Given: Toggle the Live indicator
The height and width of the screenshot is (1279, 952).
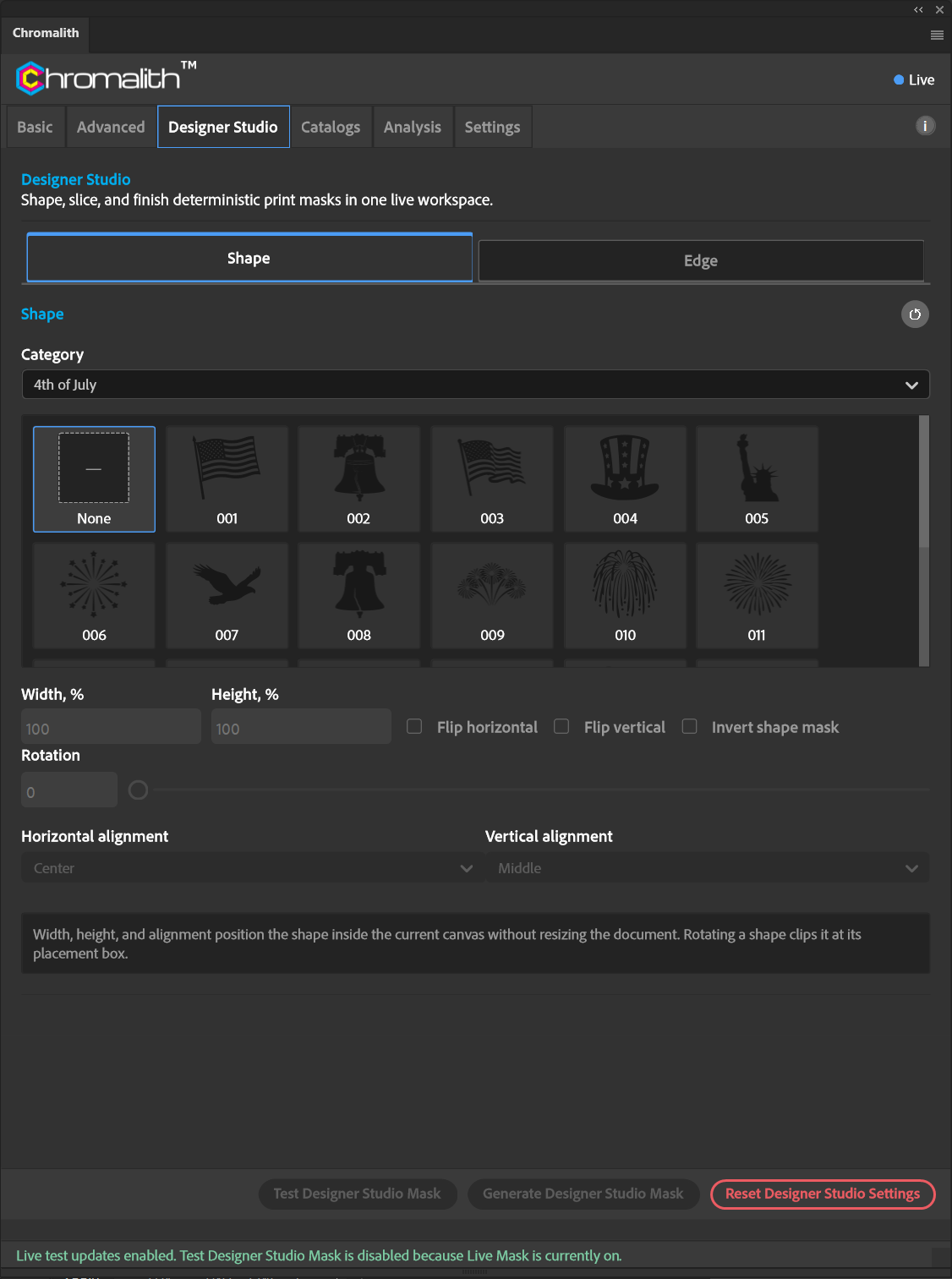Looking at the screenshot, I should 914,80.
